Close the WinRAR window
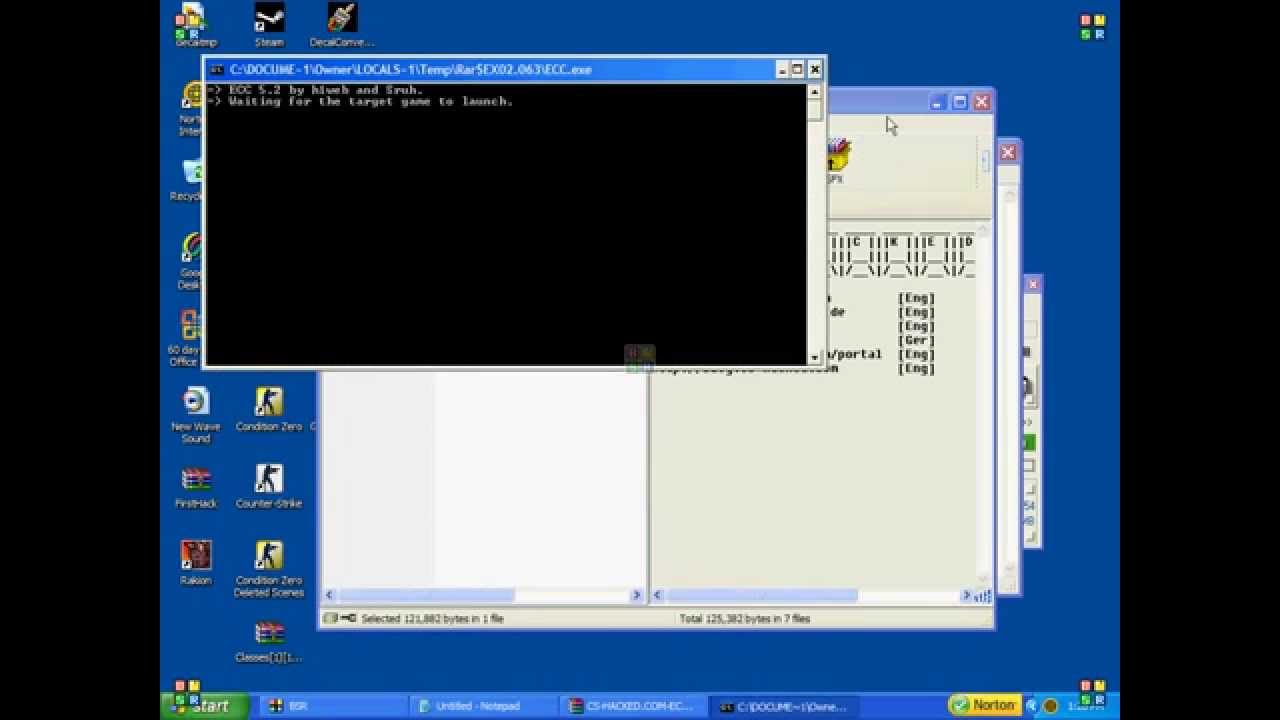This screenshot has width=1280, height=720. click(981, 102)
